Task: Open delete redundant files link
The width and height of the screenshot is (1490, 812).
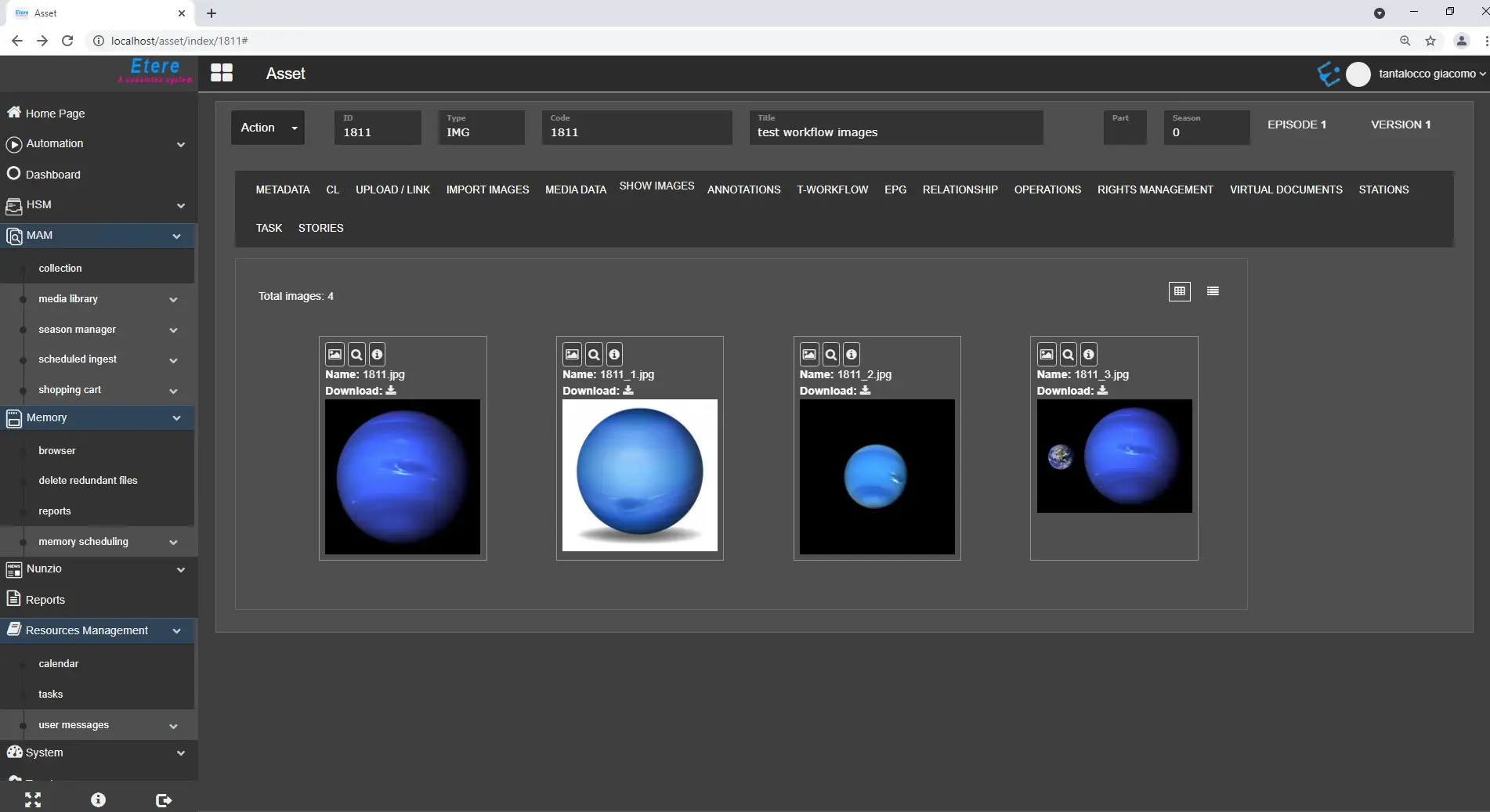Action: coord(88,481)
